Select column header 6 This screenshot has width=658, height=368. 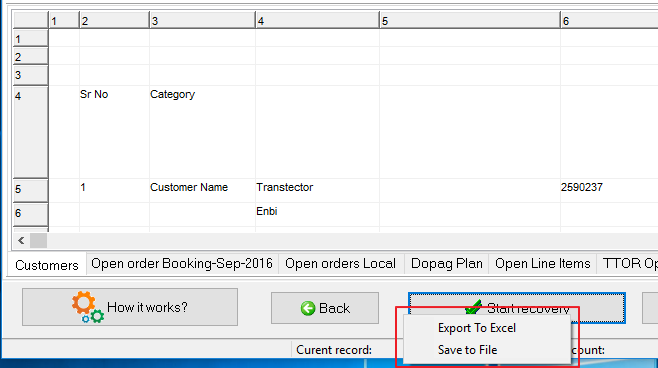point(609,21)
